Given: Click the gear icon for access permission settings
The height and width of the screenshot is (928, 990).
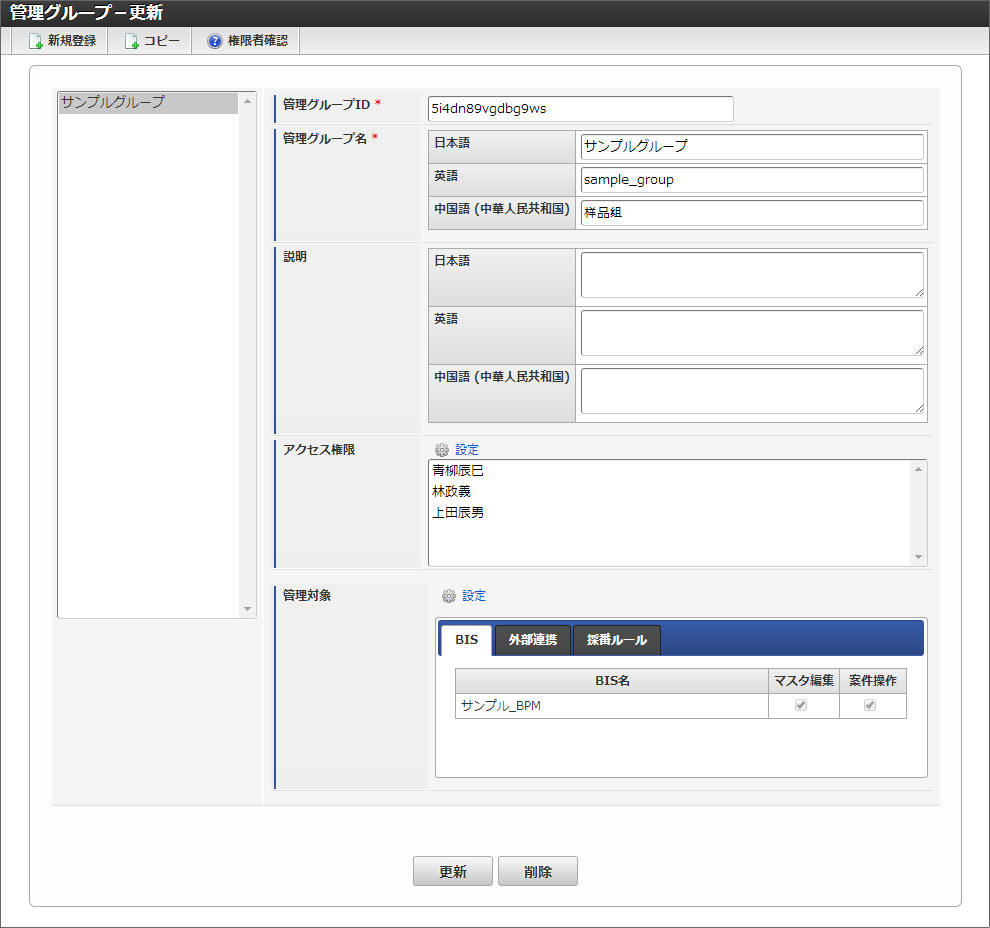Looking at the screenshot, I should tap(442, 450).
